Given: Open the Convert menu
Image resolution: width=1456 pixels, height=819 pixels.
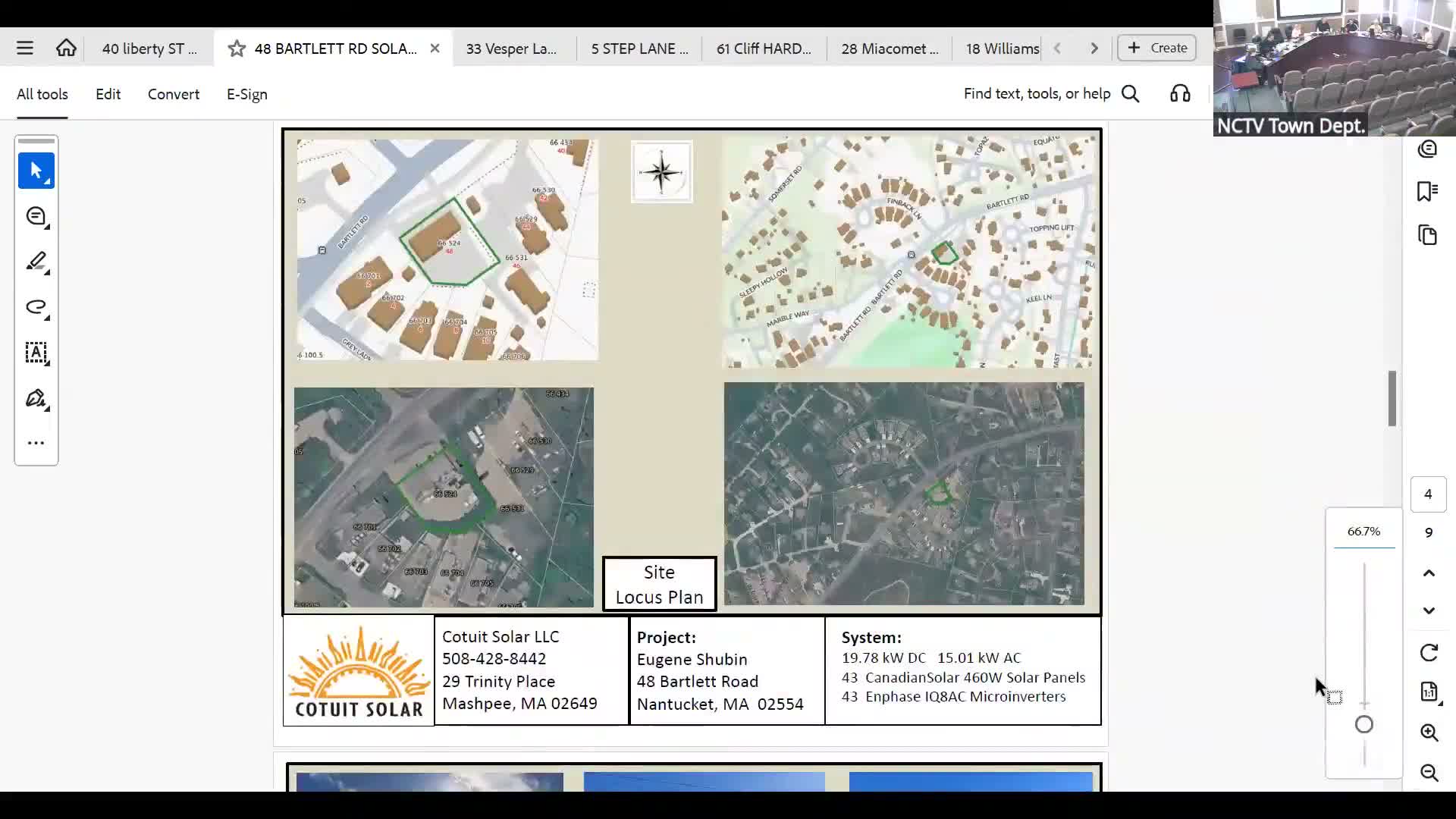Looking at the screenshot, I should click(x=174, y=94).
